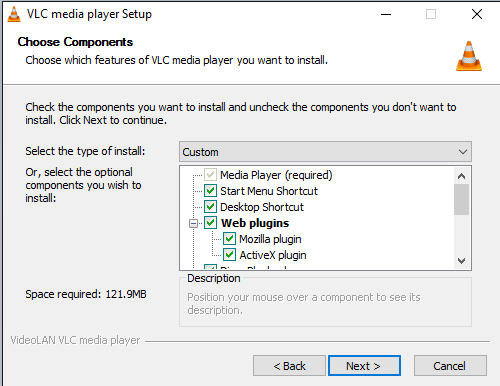Select the Desktop Shortcut label

(262, 207)
